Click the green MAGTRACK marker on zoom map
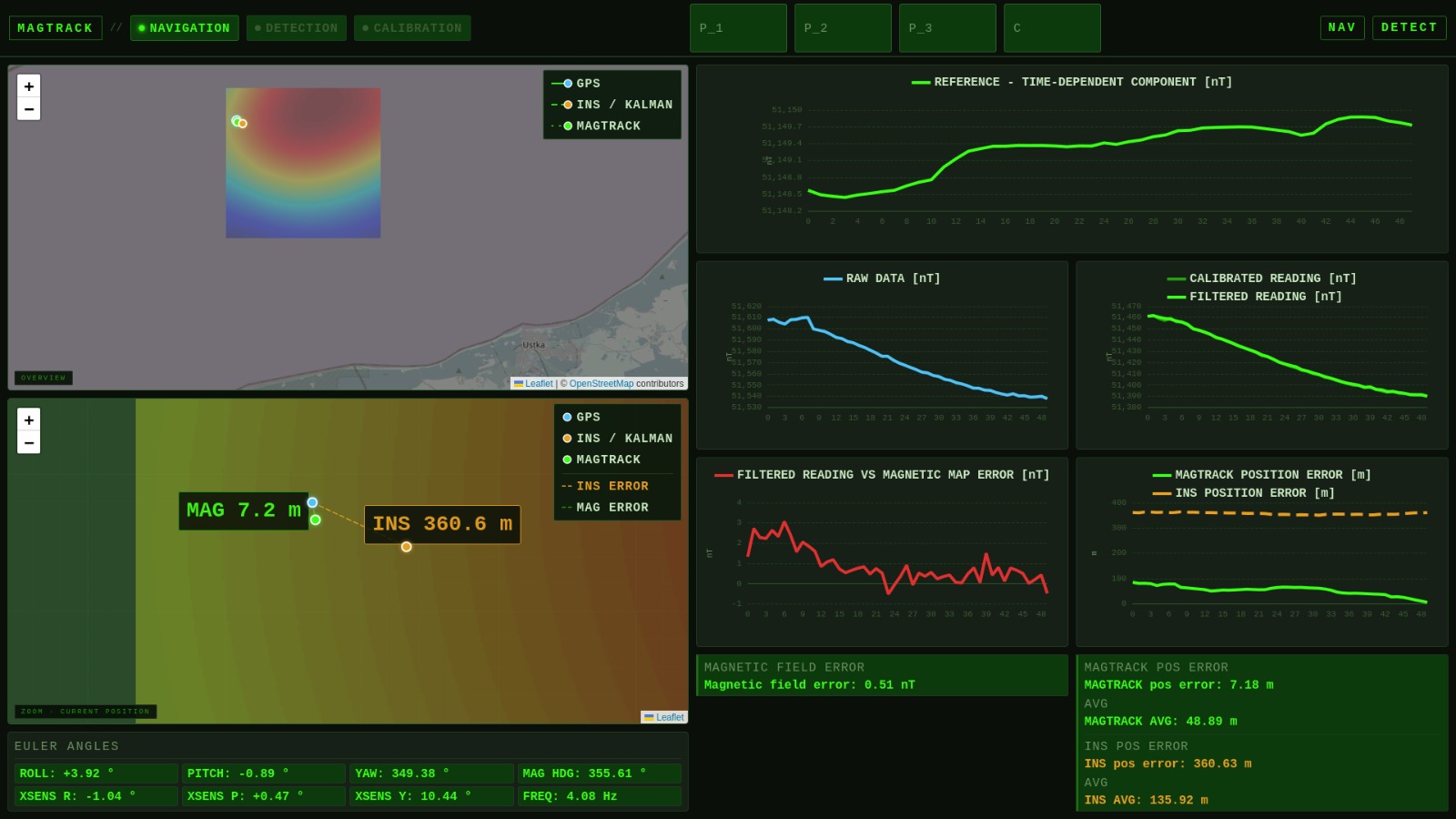 [316, 520]
